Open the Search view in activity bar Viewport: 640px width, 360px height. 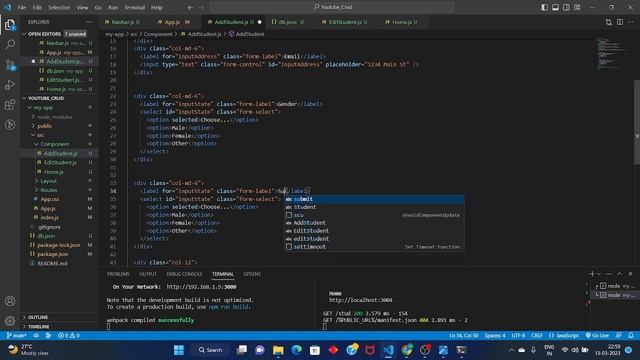point(10,44)
